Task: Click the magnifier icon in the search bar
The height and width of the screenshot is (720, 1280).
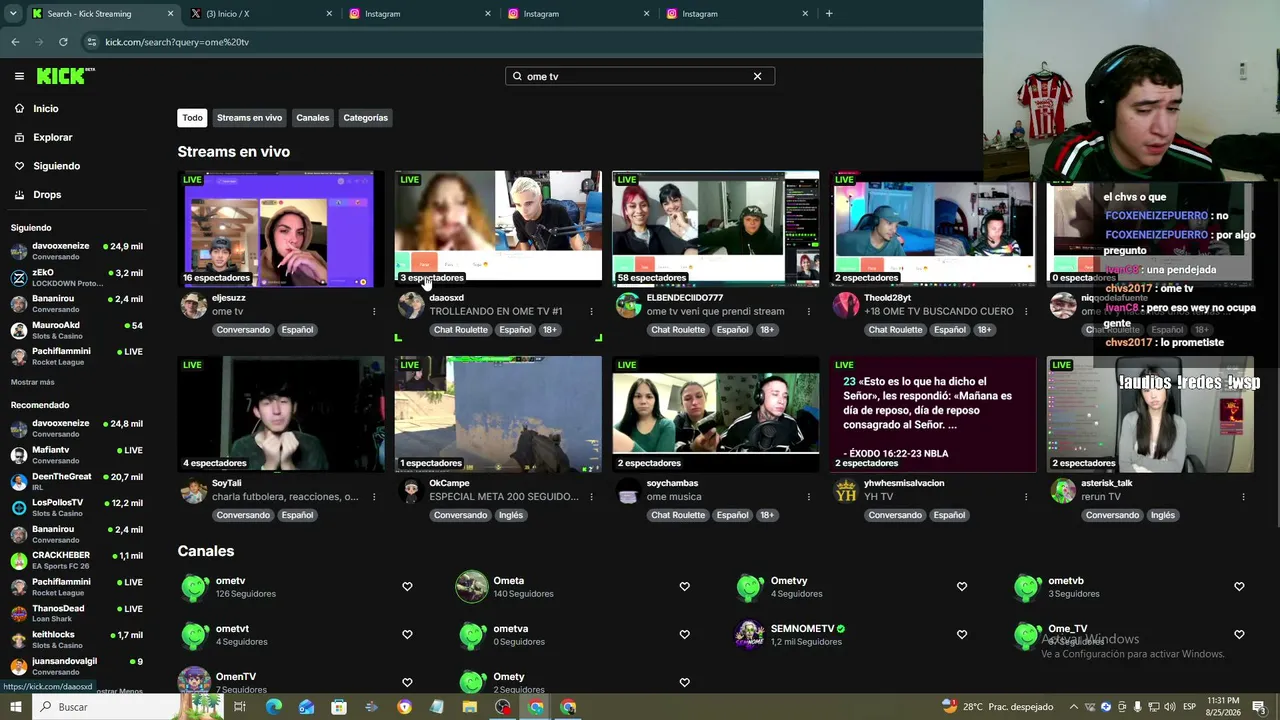Action: tap(517, 76)
